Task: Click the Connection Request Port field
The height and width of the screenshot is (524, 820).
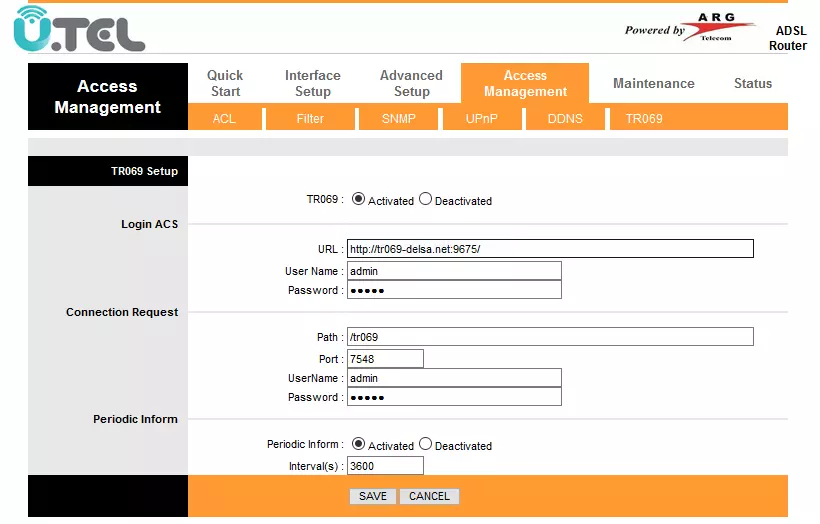Action: pyautogui.click(x=385, y=359)
